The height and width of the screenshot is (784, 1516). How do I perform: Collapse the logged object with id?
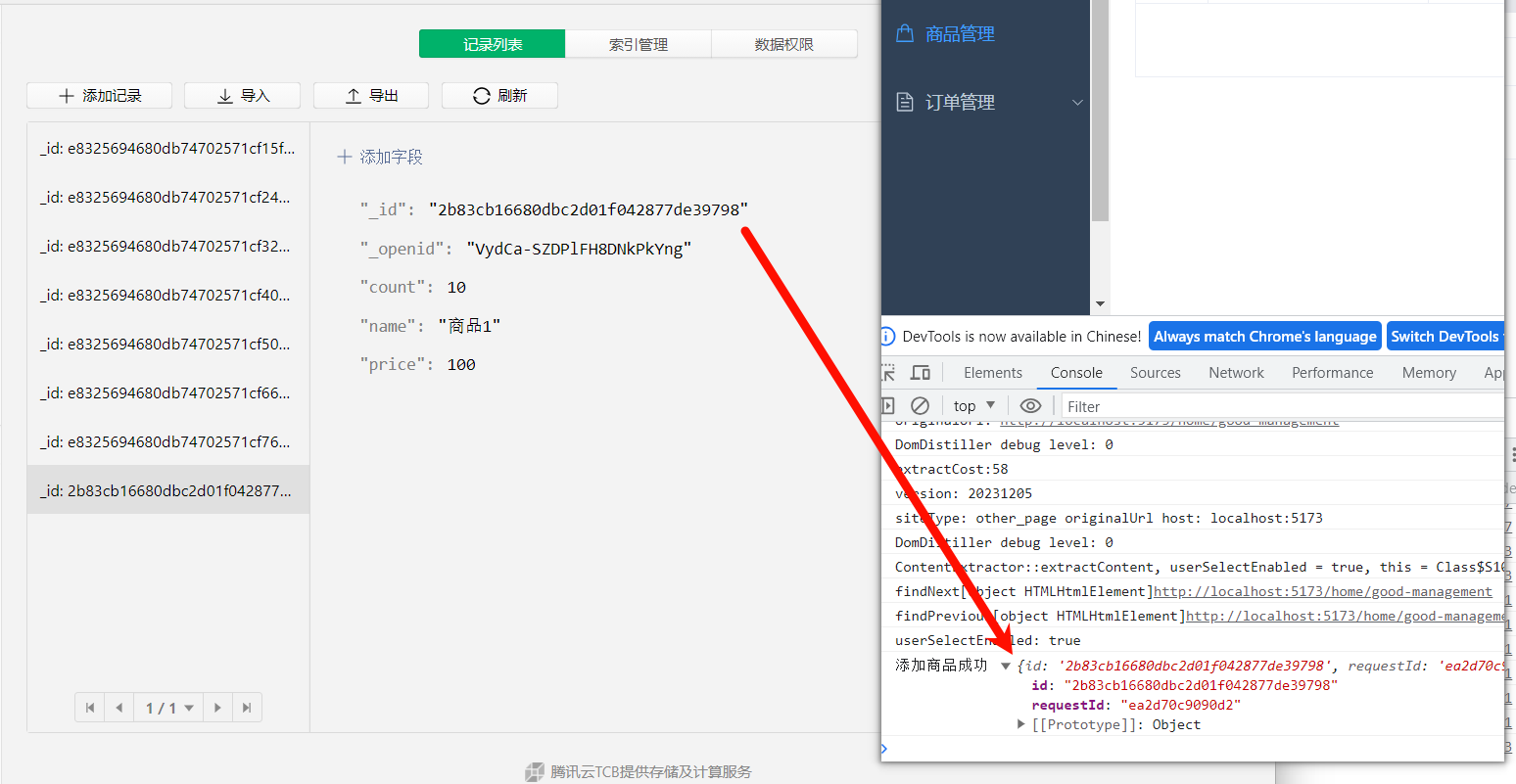(x=1006, y=667)
